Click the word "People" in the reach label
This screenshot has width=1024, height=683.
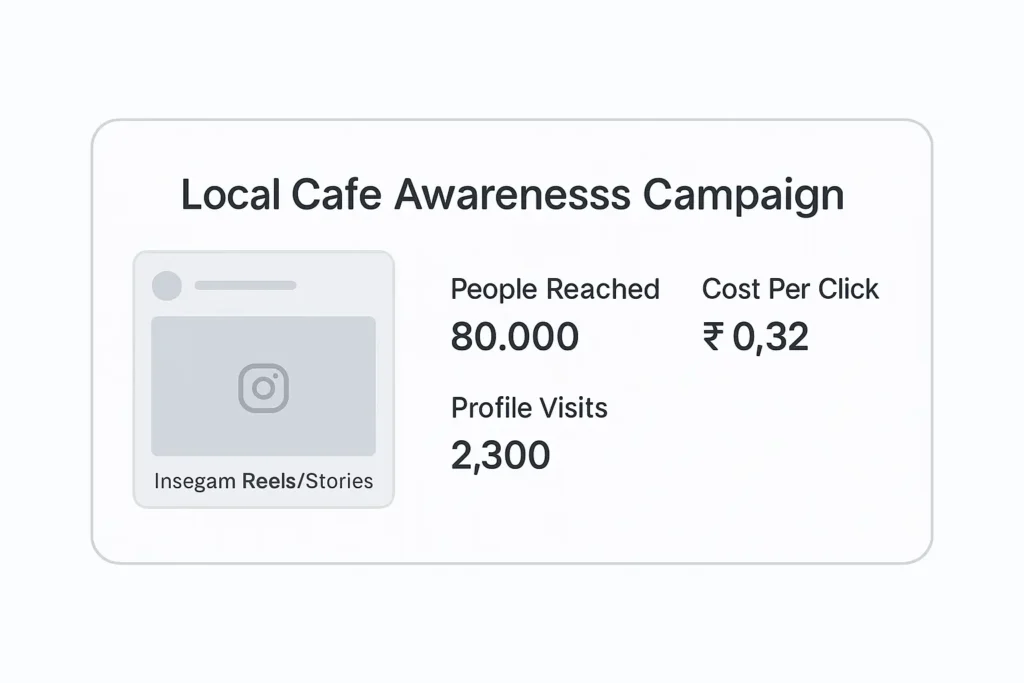tap(494, 290)
